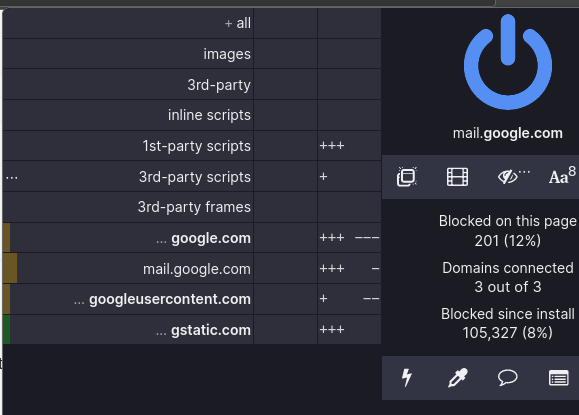Click the '3rd-party' row label

(219, 85)
